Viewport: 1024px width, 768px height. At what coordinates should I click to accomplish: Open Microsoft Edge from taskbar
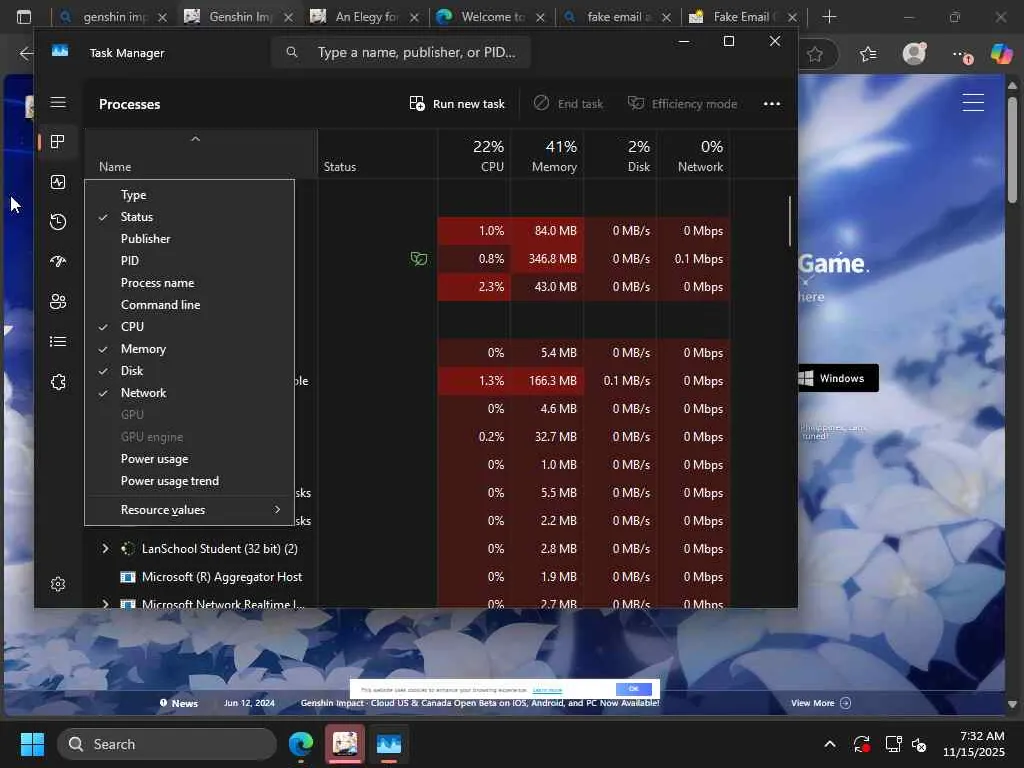coord(301,744)
